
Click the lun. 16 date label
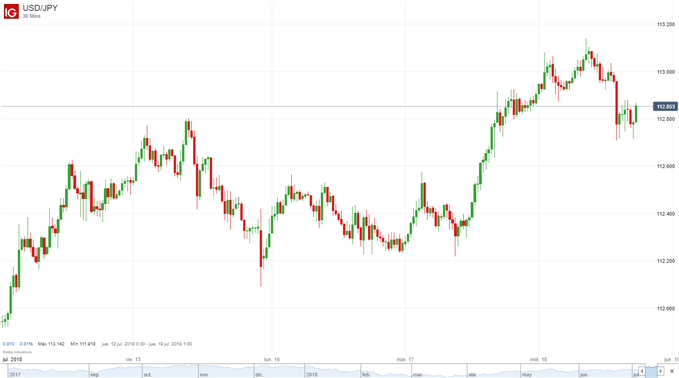tap(272, 359)
